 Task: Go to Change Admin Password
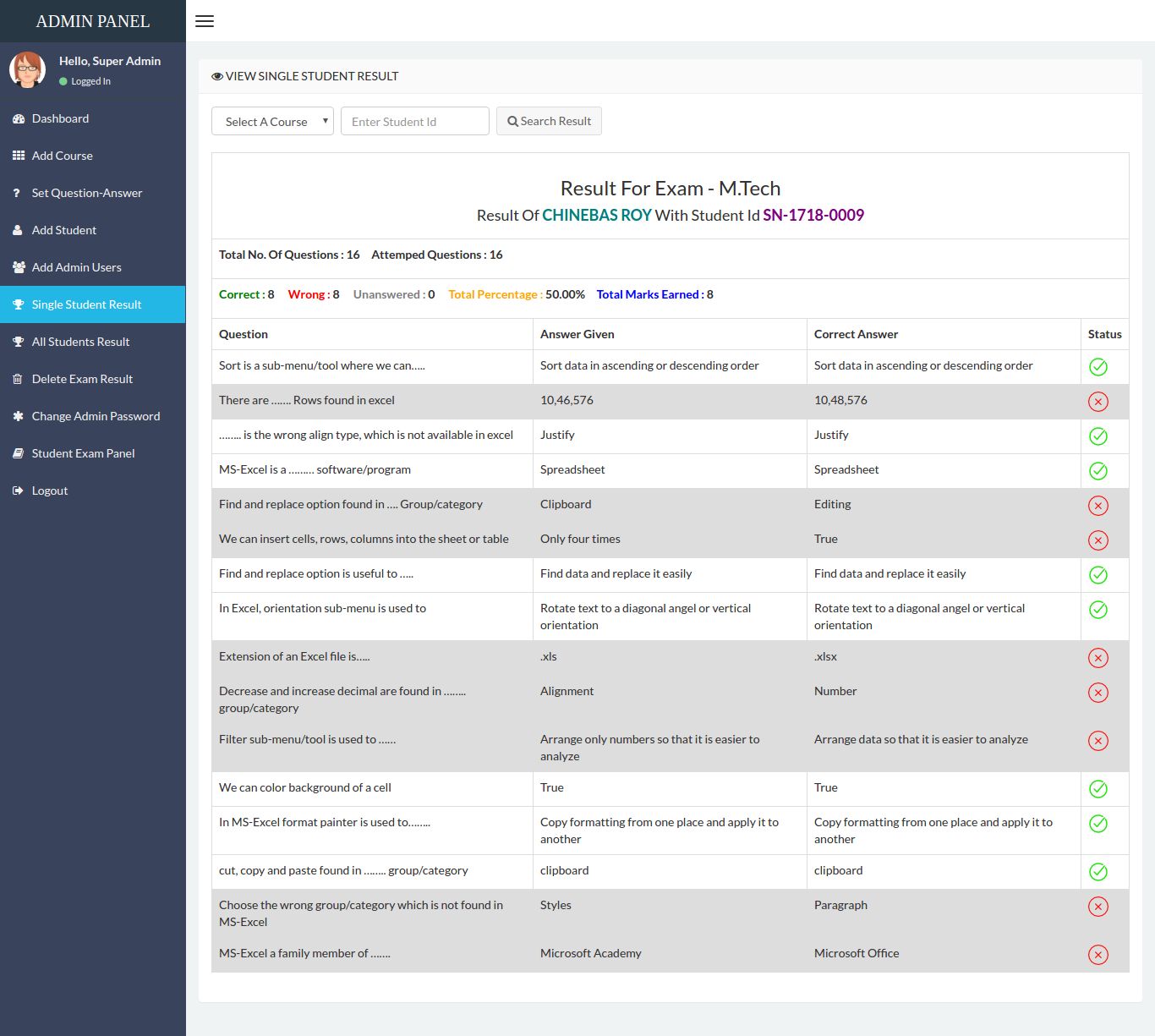tap(96, 416)
